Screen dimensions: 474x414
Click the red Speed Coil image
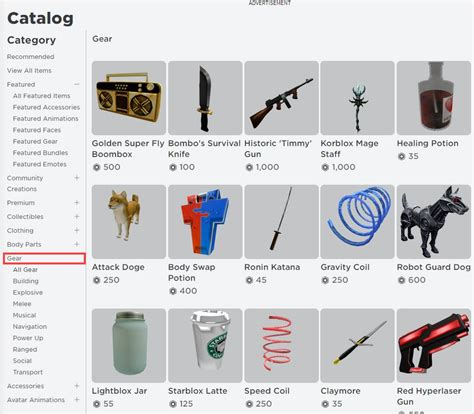tap(281, 345)
